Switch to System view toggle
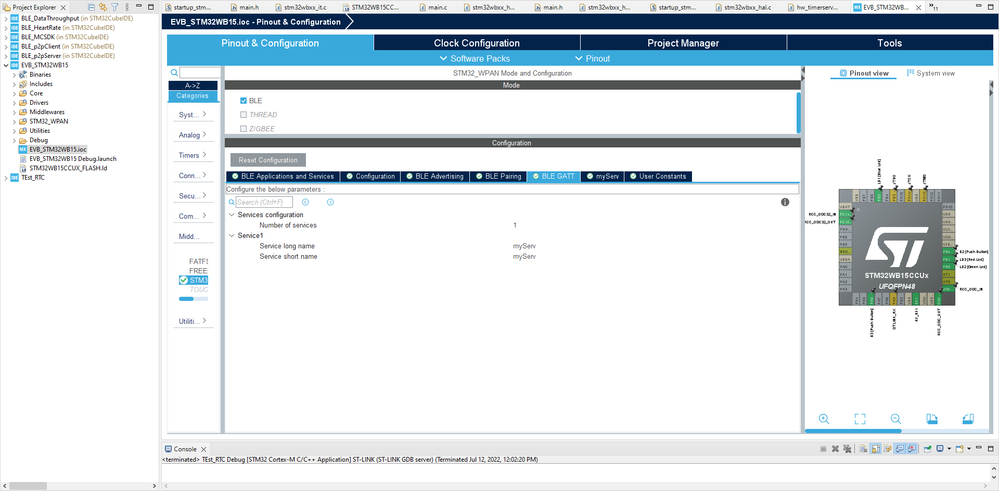The width and height of the screenshot is (999, 491). click(x=931, y=73)
